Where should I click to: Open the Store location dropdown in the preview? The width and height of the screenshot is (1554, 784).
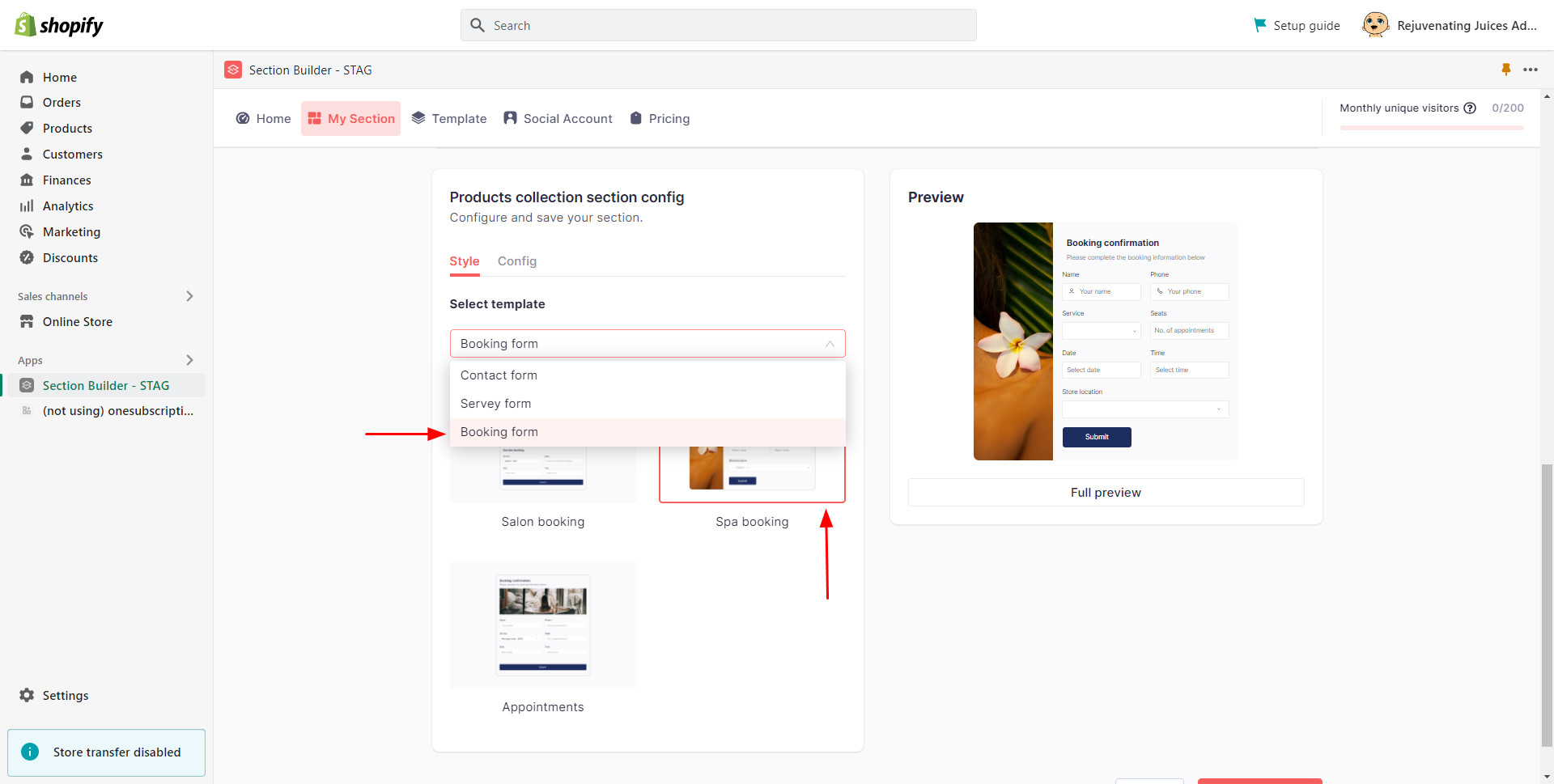pyautogui.click(x=1145, y=409)
